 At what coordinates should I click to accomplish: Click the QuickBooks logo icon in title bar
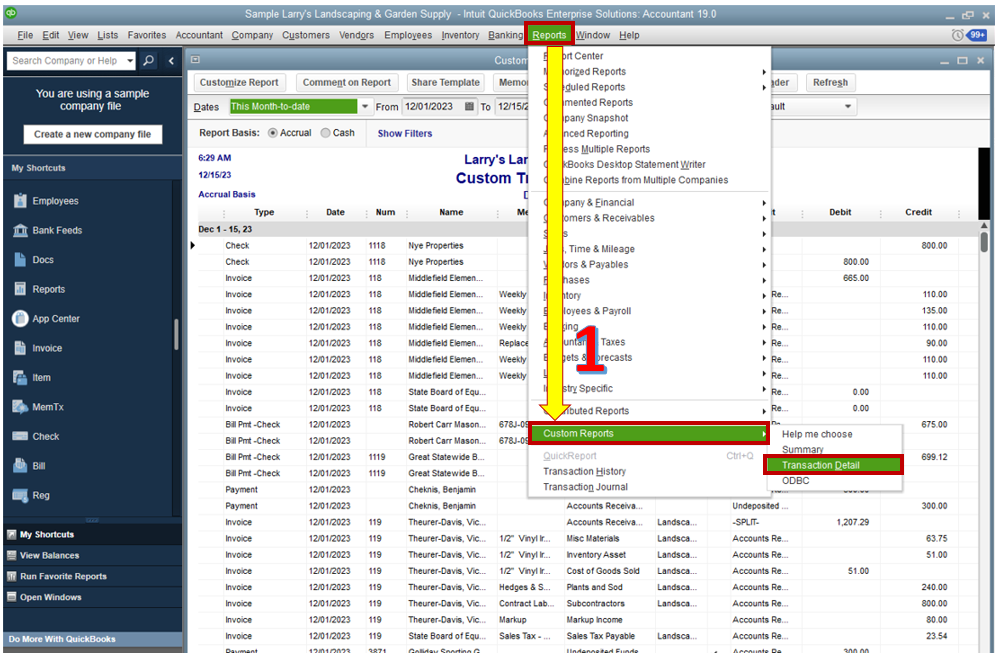[x=11, y=13]
